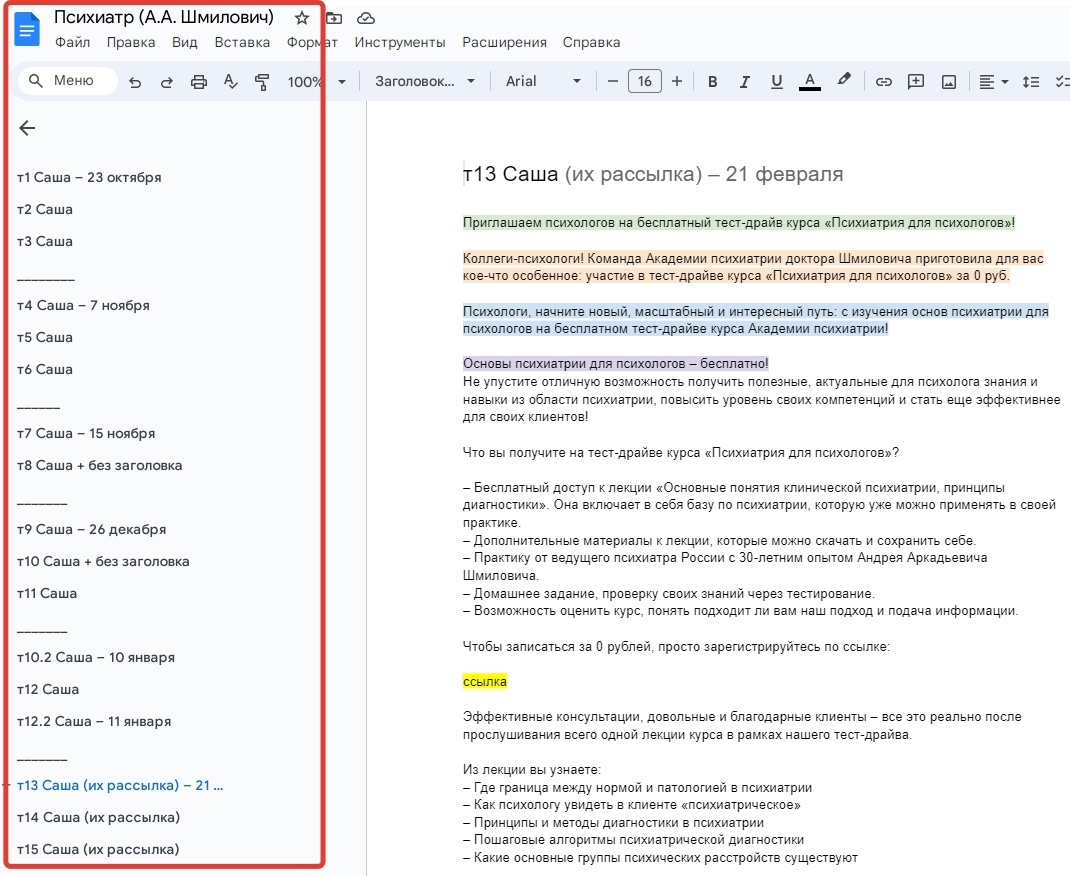Click the purple line Основы психиатрии для психологов
The image size is (1070, 876).
click(x=616, y=364)
